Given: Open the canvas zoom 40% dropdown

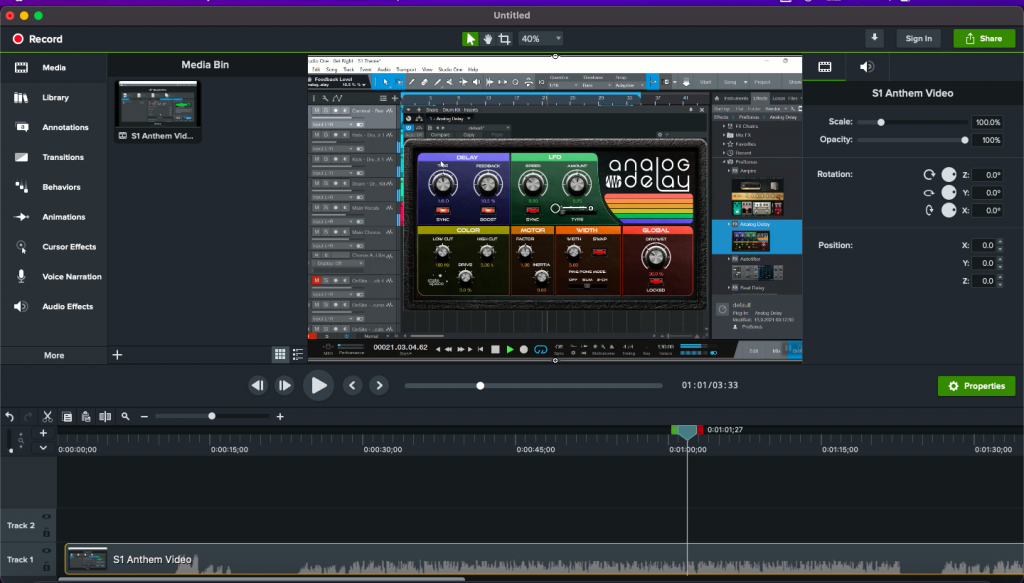Looking at the screenshot, I should 541,39.
